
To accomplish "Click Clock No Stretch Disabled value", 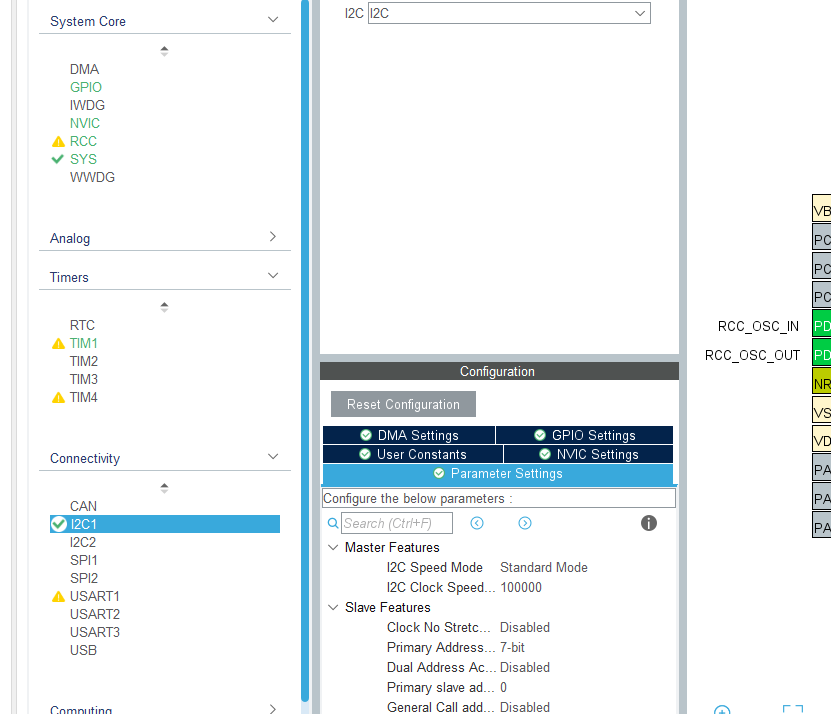I will 525,628.
